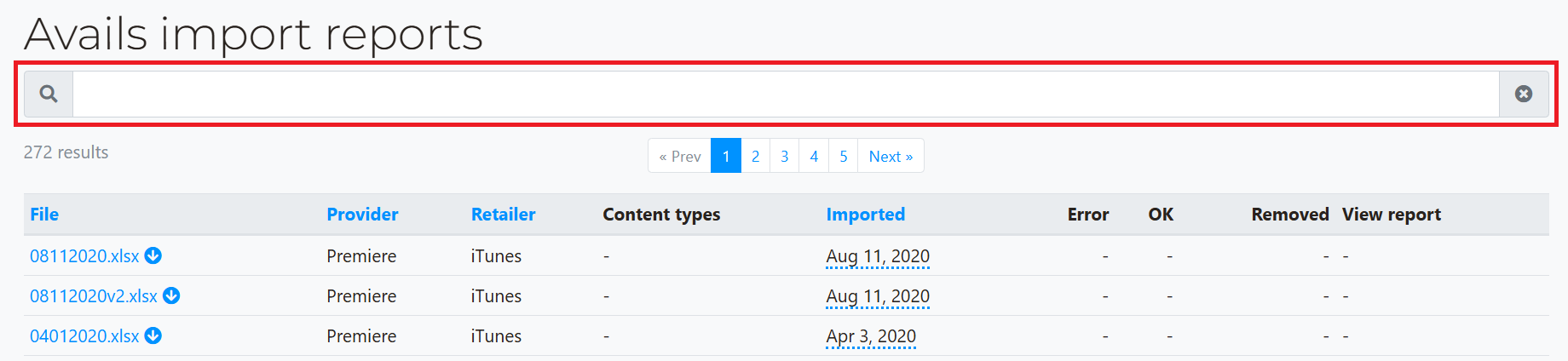
Task: Open the 08112020.xlsx file link
Action: [84, 256]
